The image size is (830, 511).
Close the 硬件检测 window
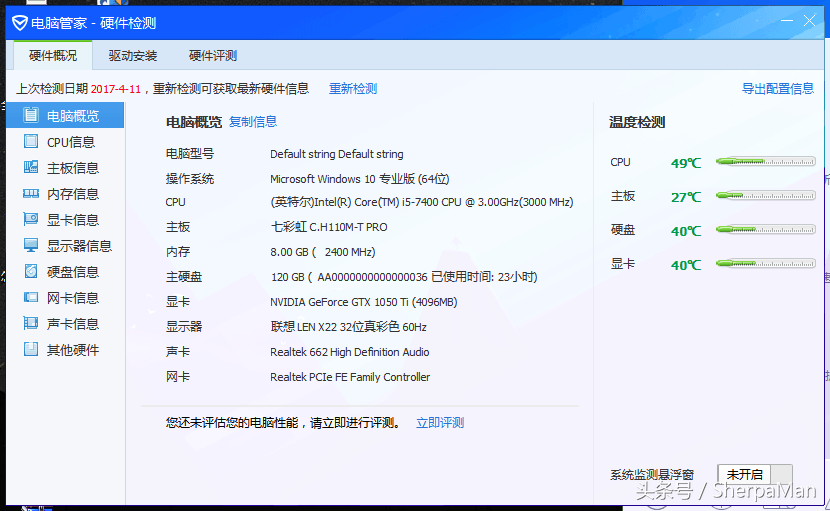click(809, 21)
